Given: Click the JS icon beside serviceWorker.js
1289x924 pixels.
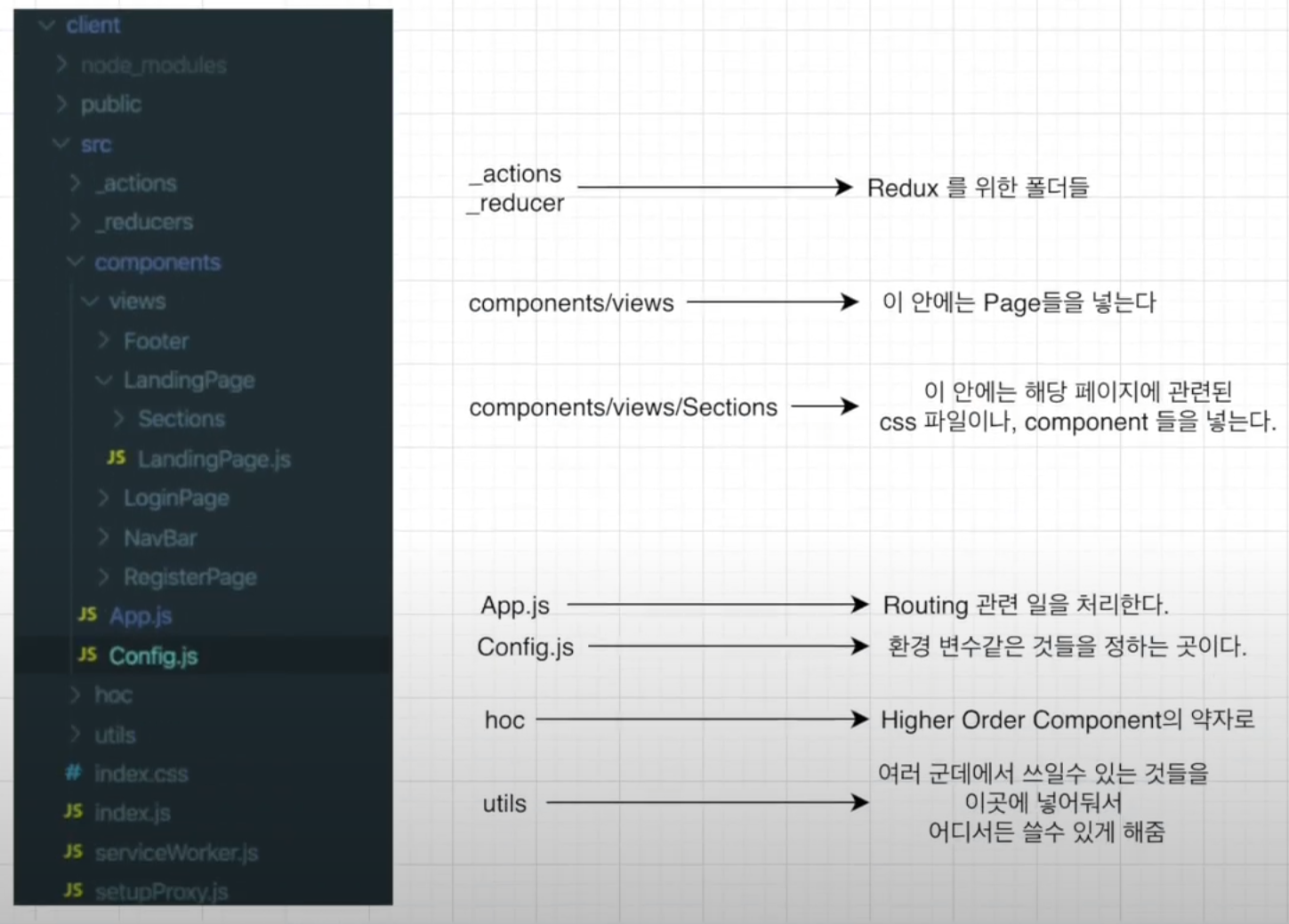Looking at the screenshot, I should tap(74, 851).
